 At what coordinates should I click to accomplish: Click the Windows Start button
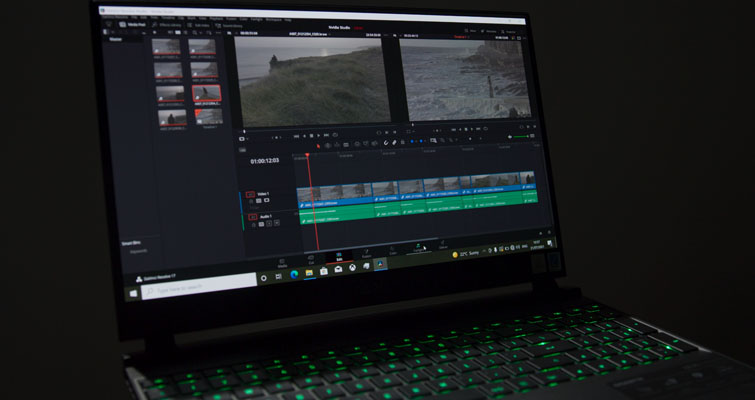(x=133, y=293)
